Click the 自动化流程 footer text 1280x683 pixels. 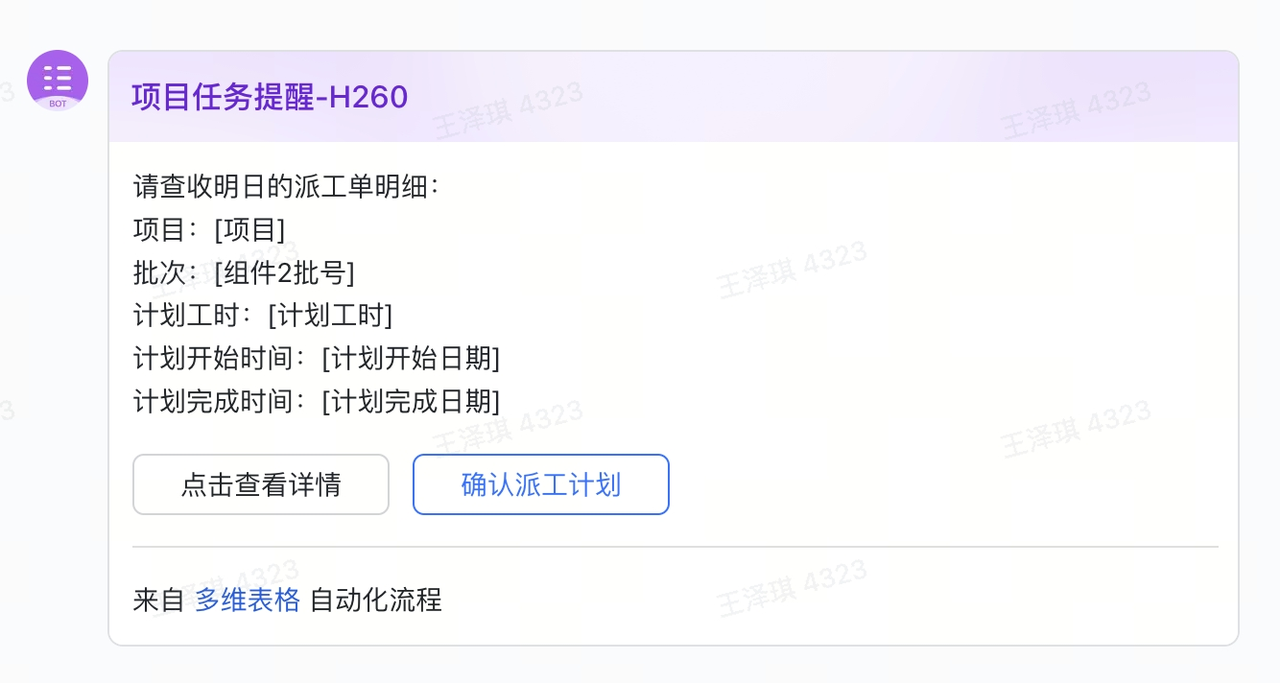pyautogui.click(x=376, y=600)
